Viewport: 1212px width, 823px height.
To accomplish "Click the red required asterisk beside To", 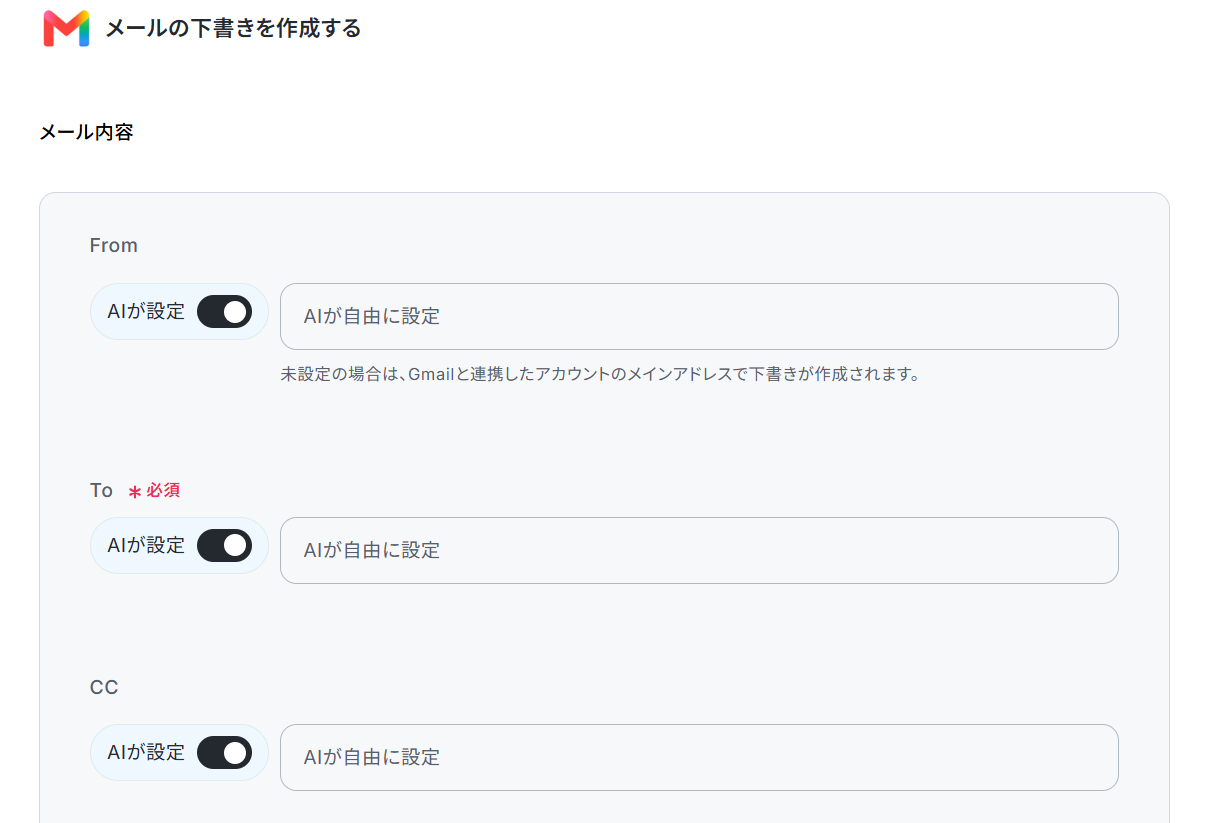I will pos(135,492).
